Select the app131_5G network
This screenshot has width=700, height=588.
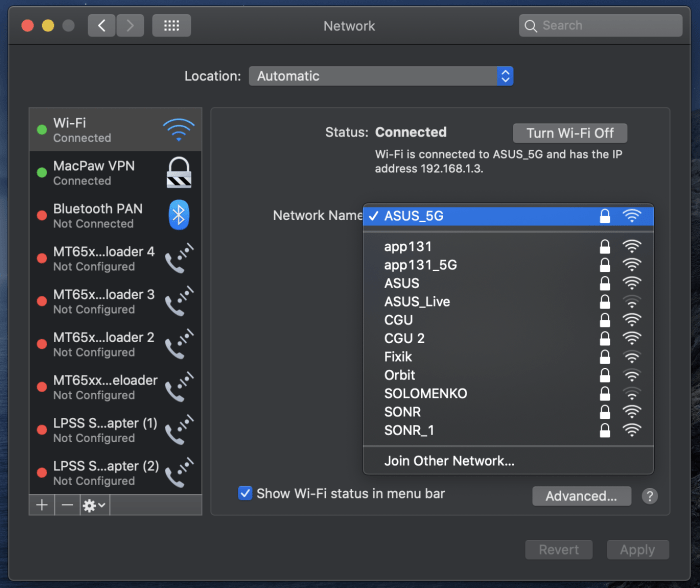pos(508,265)
